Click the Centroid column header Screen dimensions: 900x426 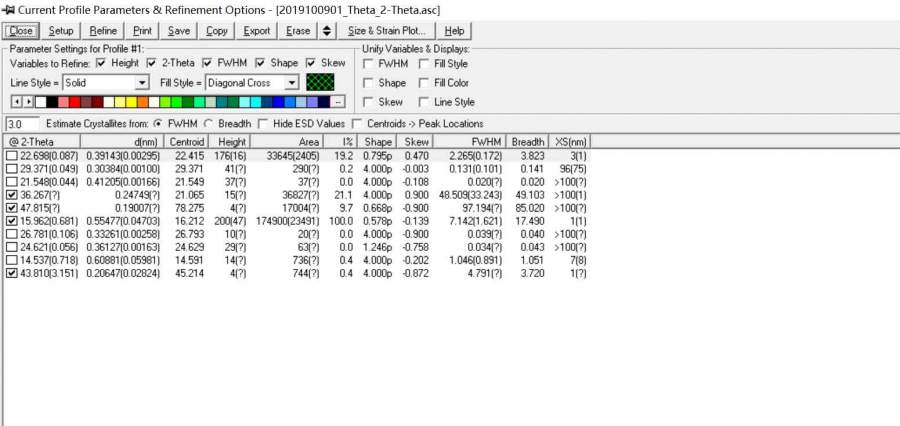187,141
